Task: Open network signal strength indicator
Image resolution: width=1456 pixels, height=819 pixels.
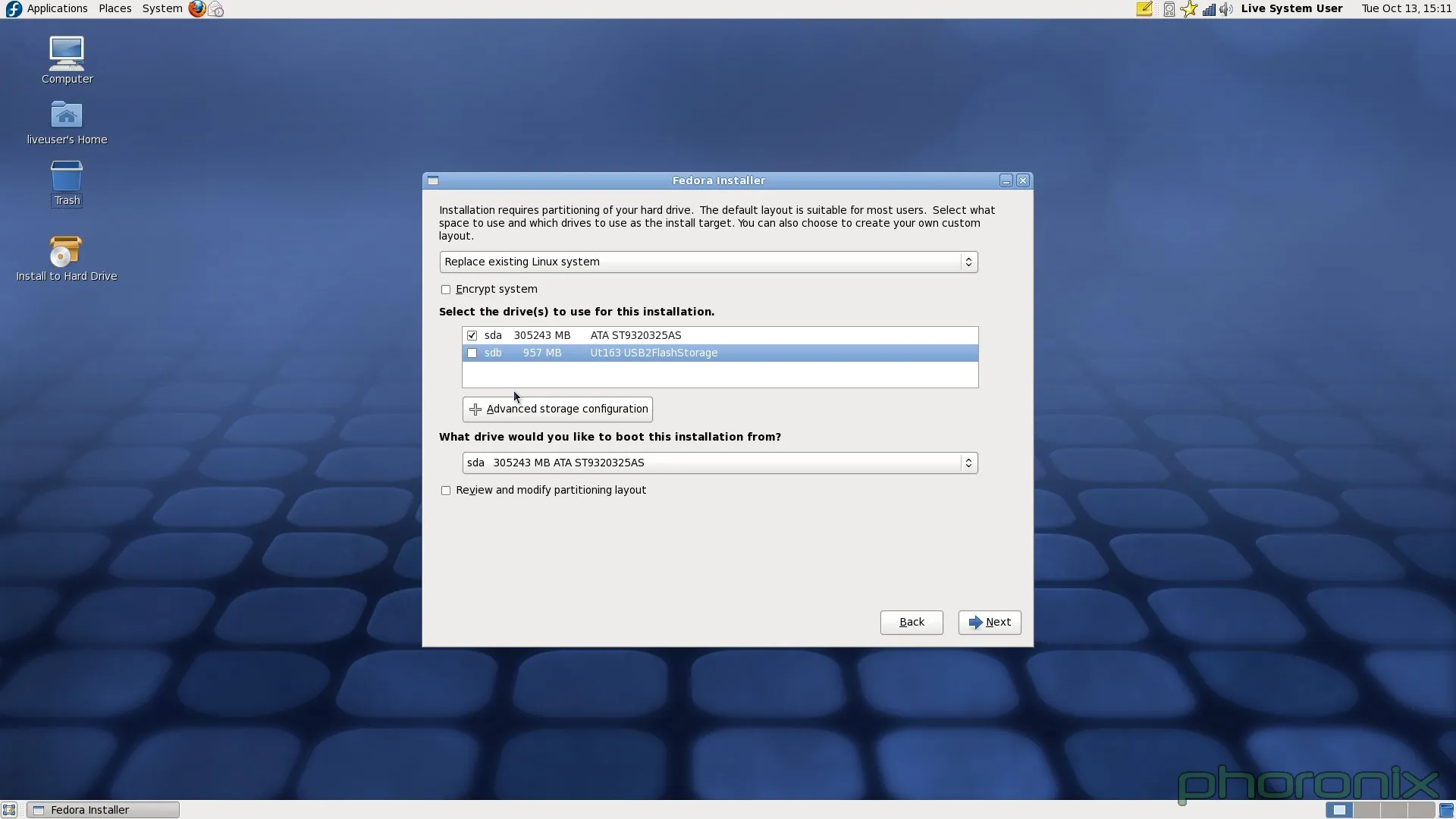Action: click(1209, 8)
